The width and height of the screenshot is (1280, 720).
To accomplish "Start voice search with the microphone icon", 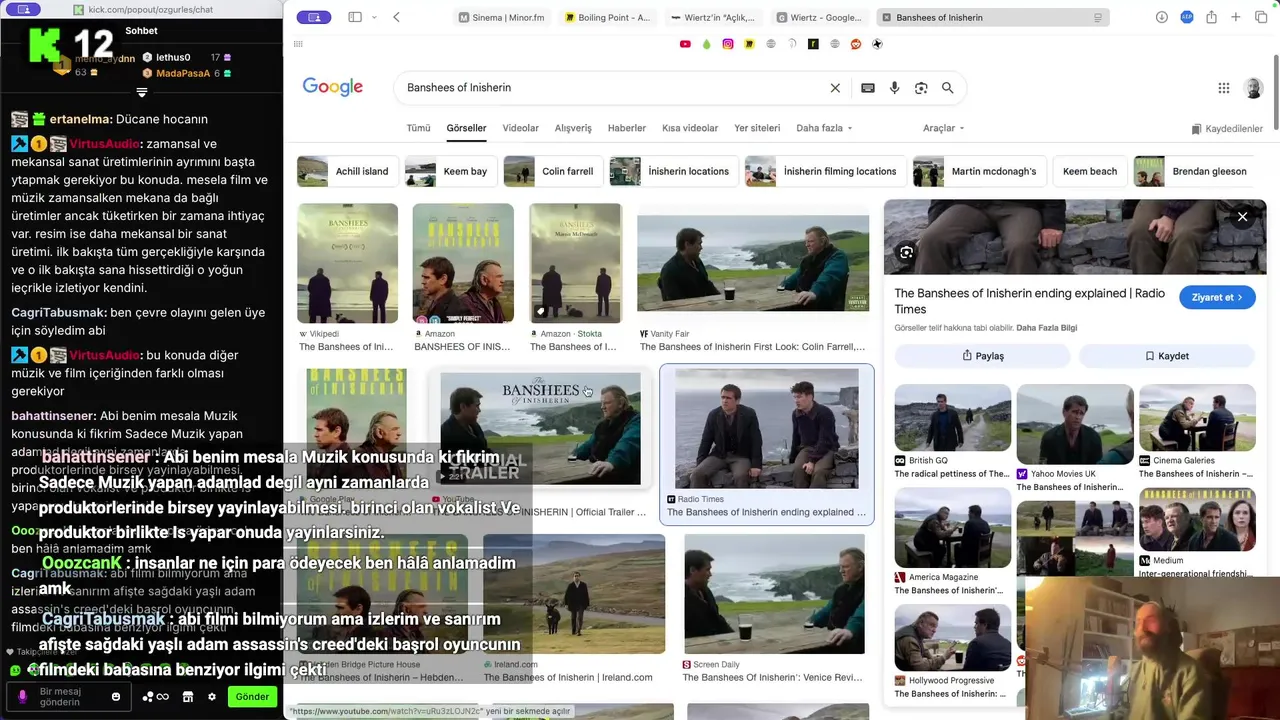I will [x=894, y=88].
